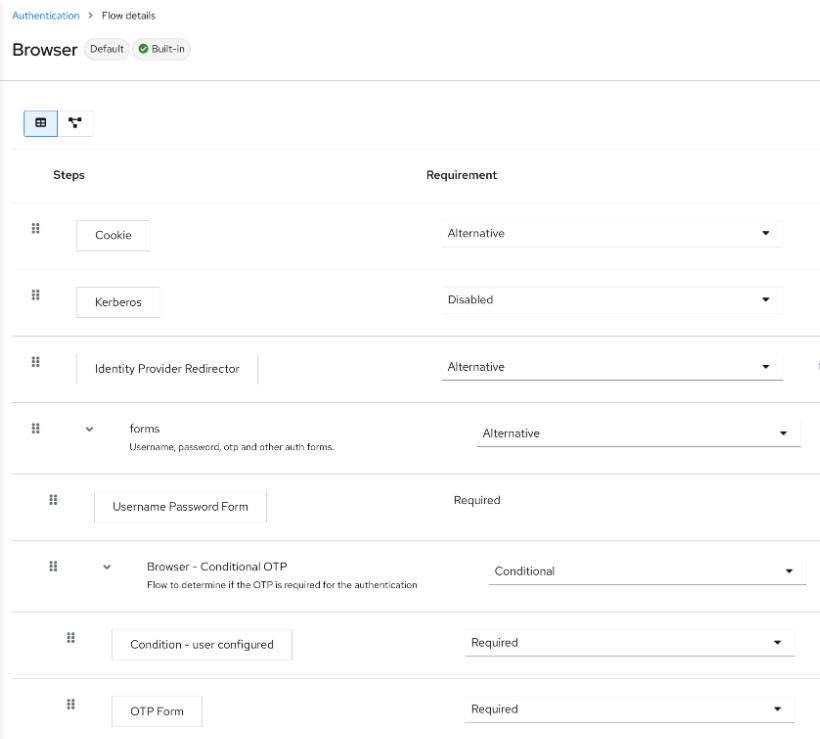Grab the drag handle beside the Cookie step
820x739 pixels.
click(37, 228)
